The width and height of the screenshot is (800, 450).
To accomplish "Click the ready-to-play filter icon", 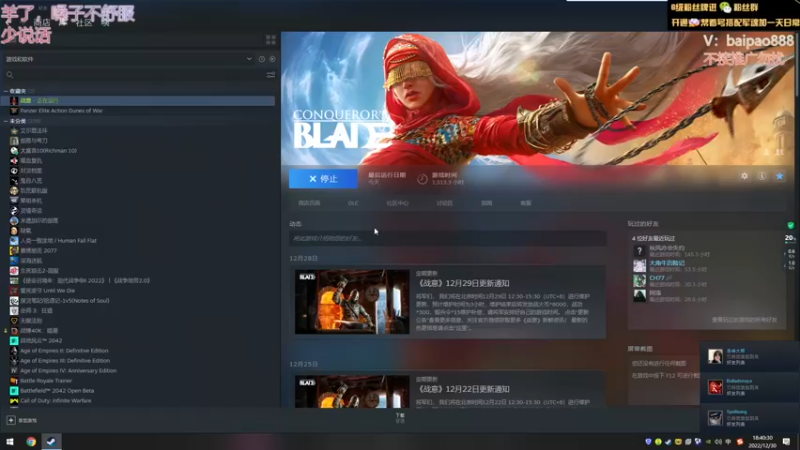I will pyautogui.click(x=272, y=59).
